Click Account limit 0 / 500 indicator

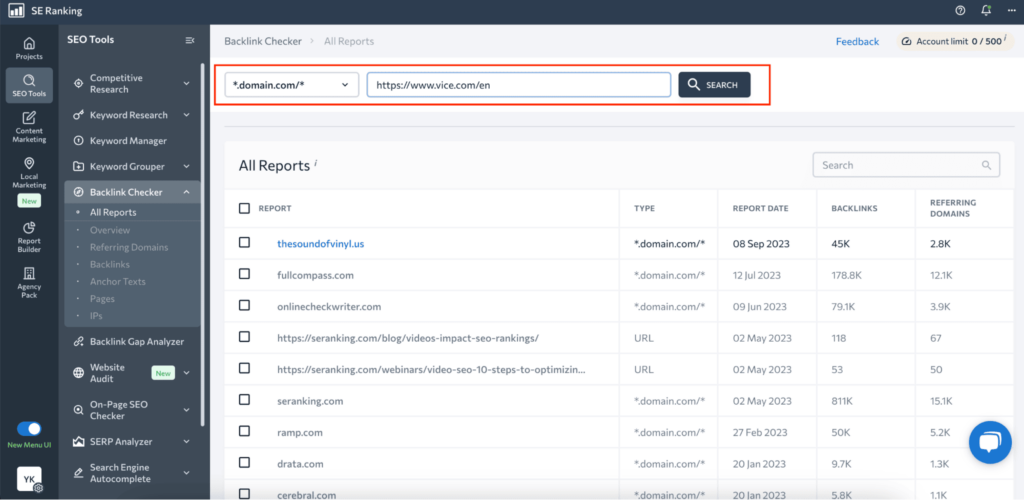point(956,41)
